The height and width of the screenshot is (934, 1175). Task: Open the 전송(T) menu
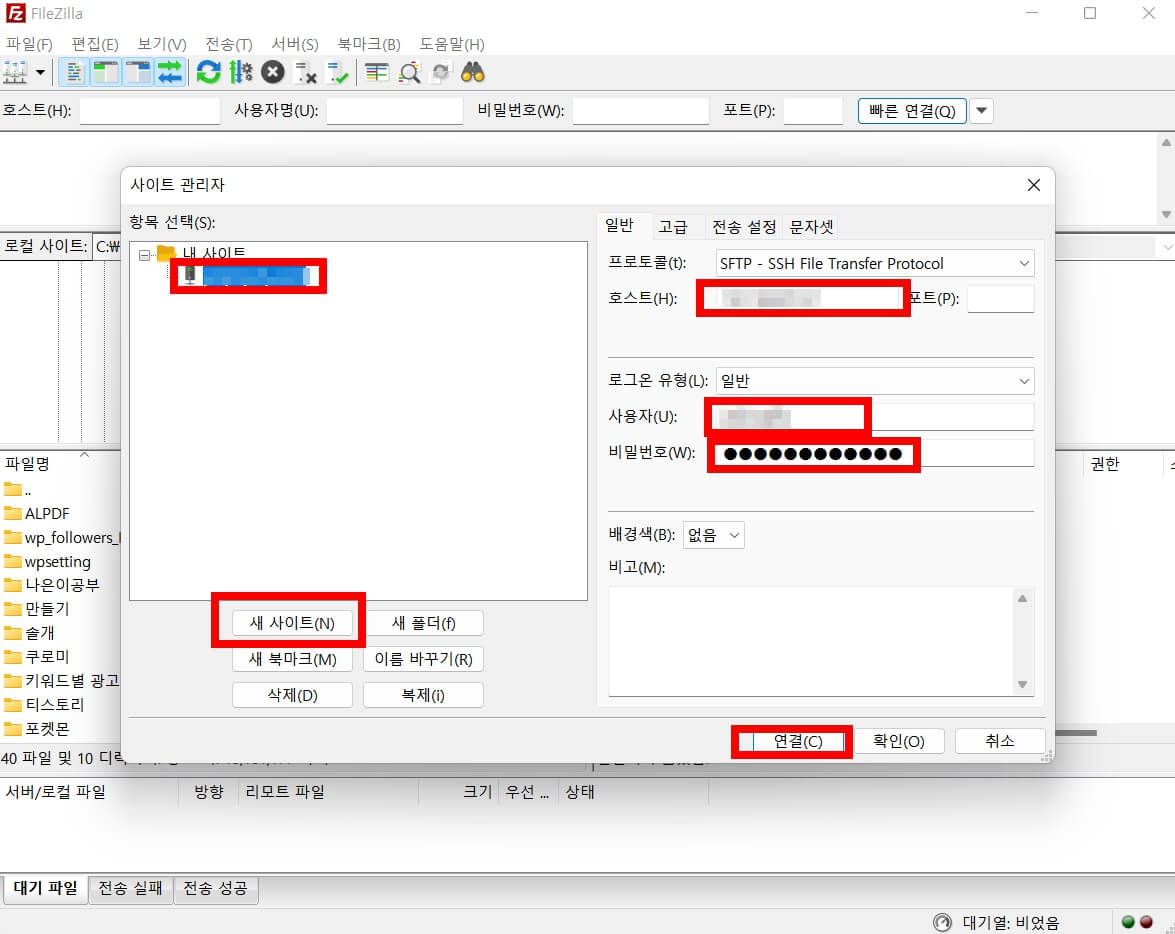[x=229, y=44]
